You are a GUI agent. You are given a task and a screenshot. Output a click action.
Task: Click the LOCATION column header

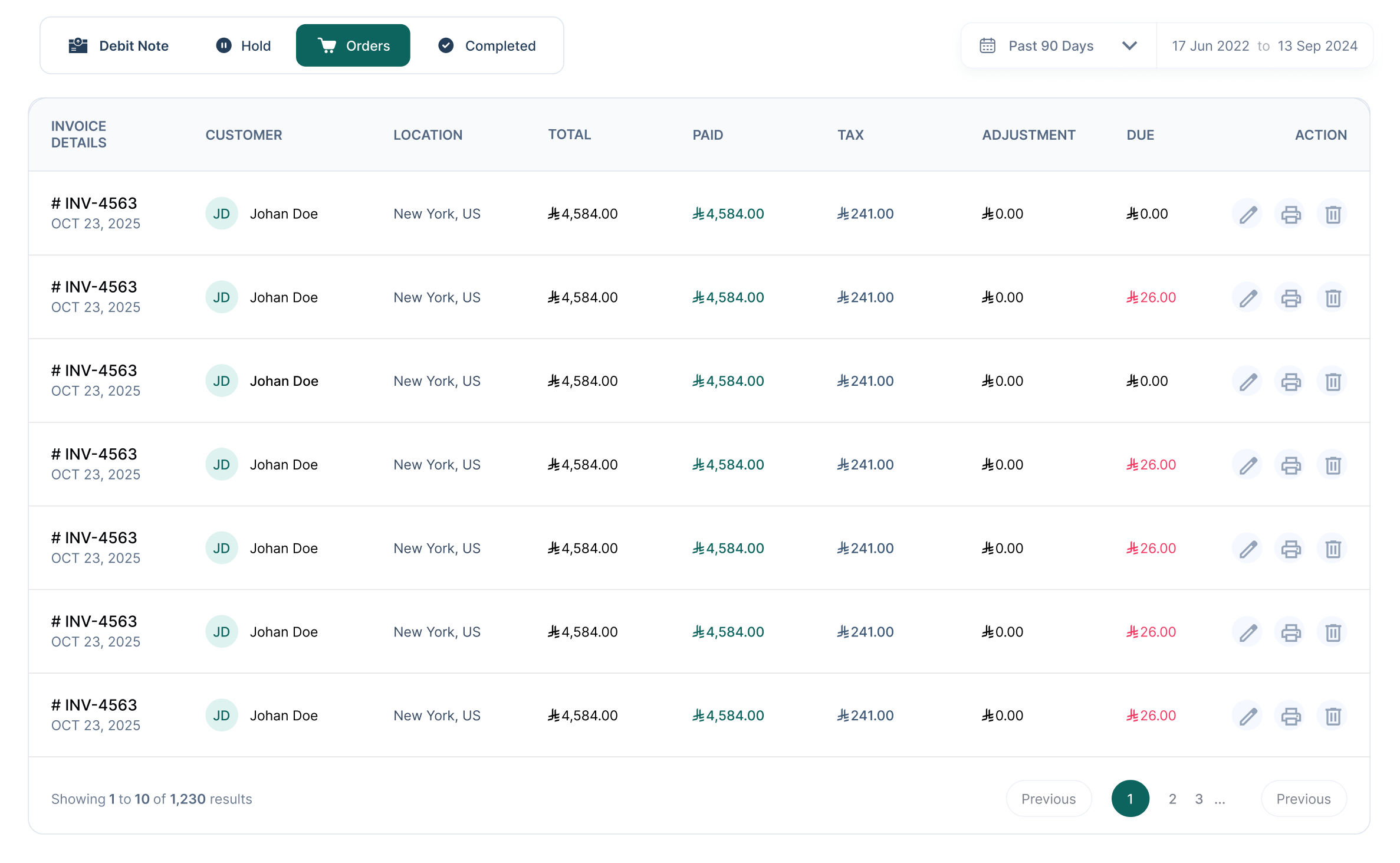[428, 135]
